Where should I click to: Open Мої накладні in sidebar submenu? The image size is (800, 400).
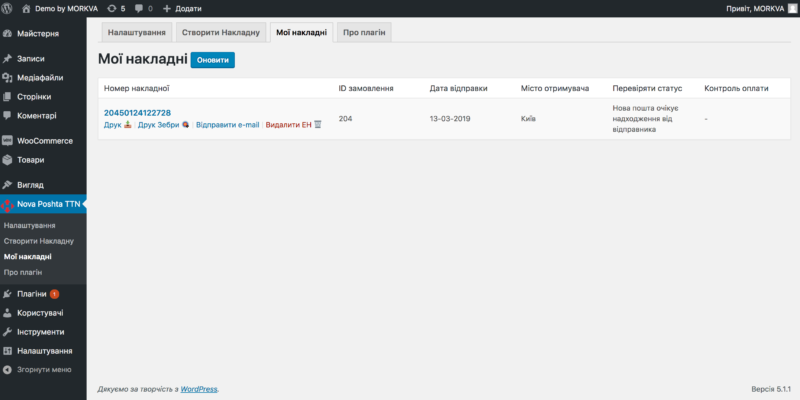pyautogui.click(x=28, y=257)
